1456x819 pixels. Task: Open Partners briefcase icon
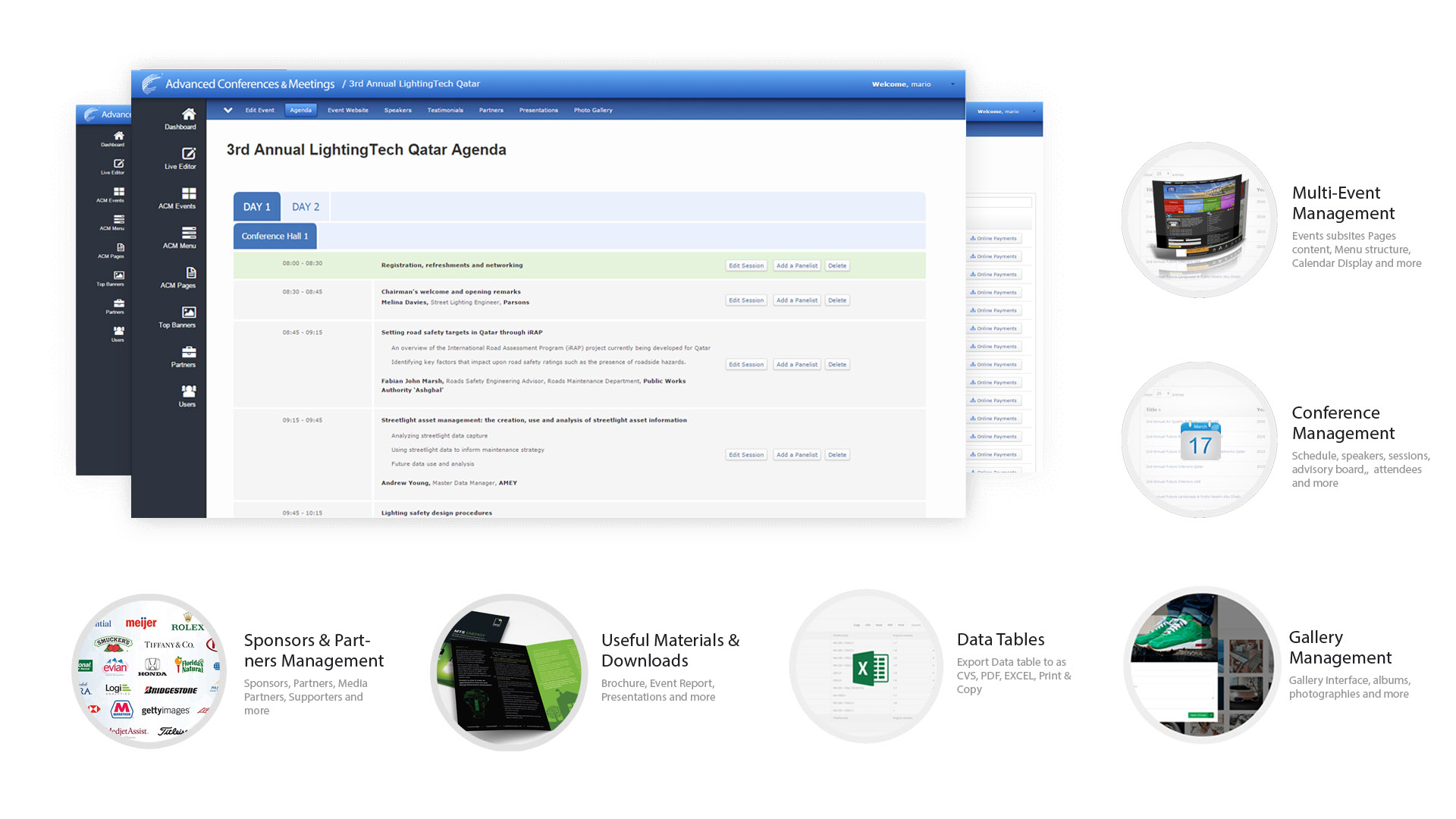(x=188, y=352)
